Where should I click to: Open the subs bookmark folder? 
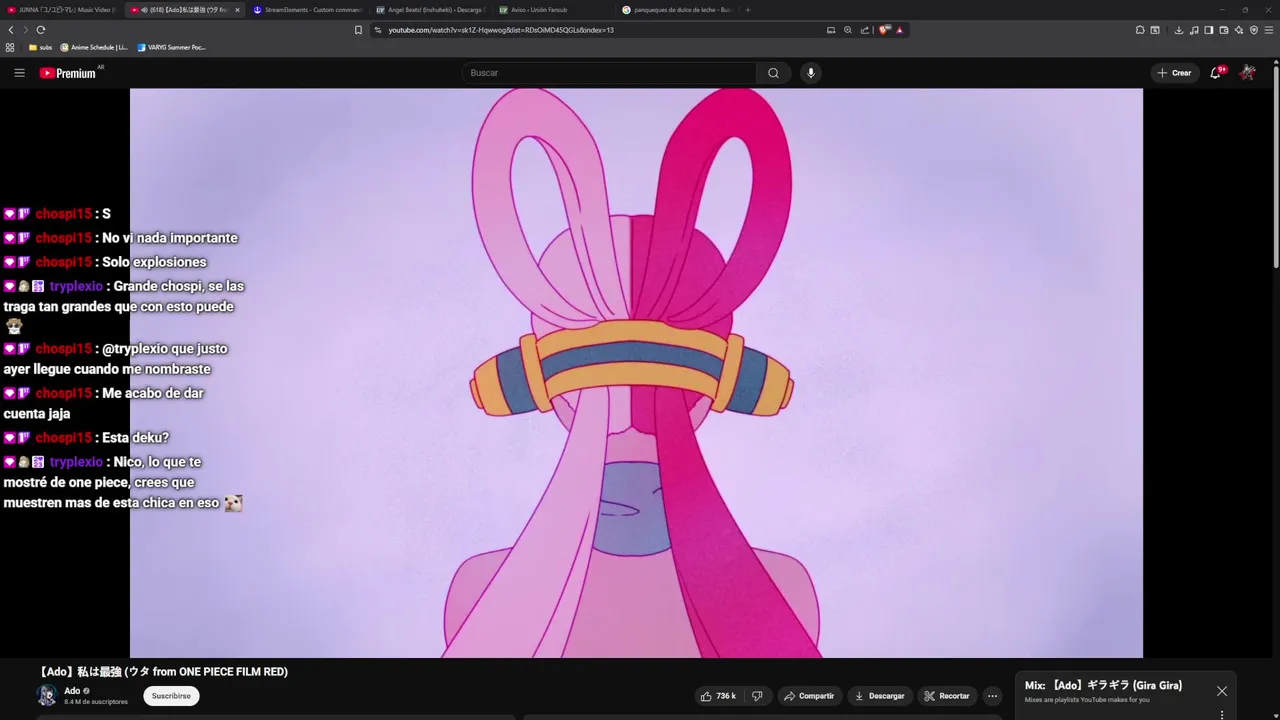[41, 47]
